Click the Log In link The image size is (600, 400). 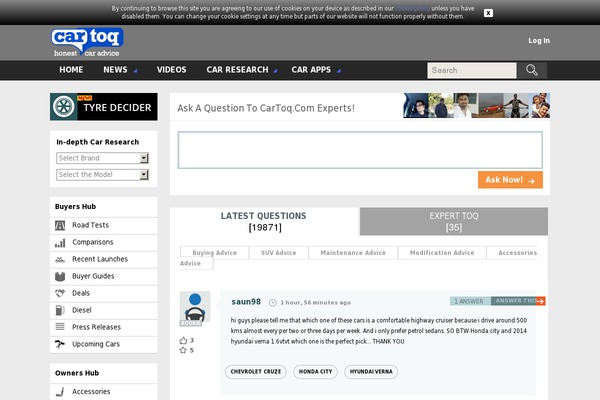(539, 41)
